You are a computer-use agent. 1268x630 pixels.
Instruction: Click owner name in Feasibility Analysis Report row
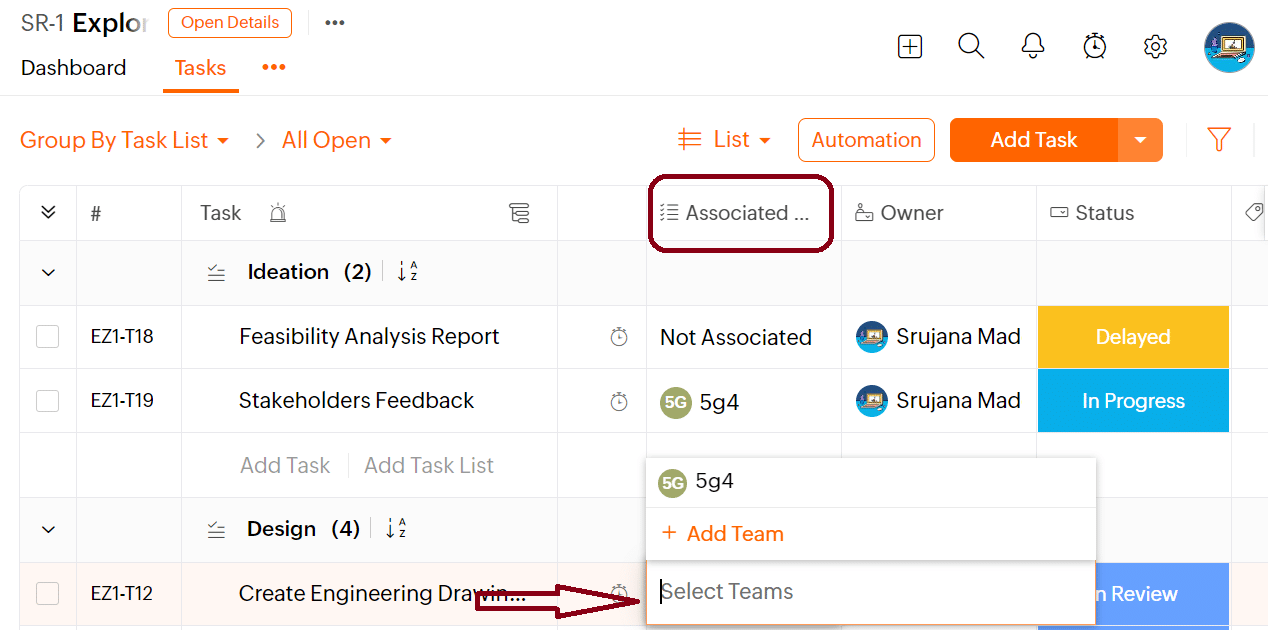958,337
